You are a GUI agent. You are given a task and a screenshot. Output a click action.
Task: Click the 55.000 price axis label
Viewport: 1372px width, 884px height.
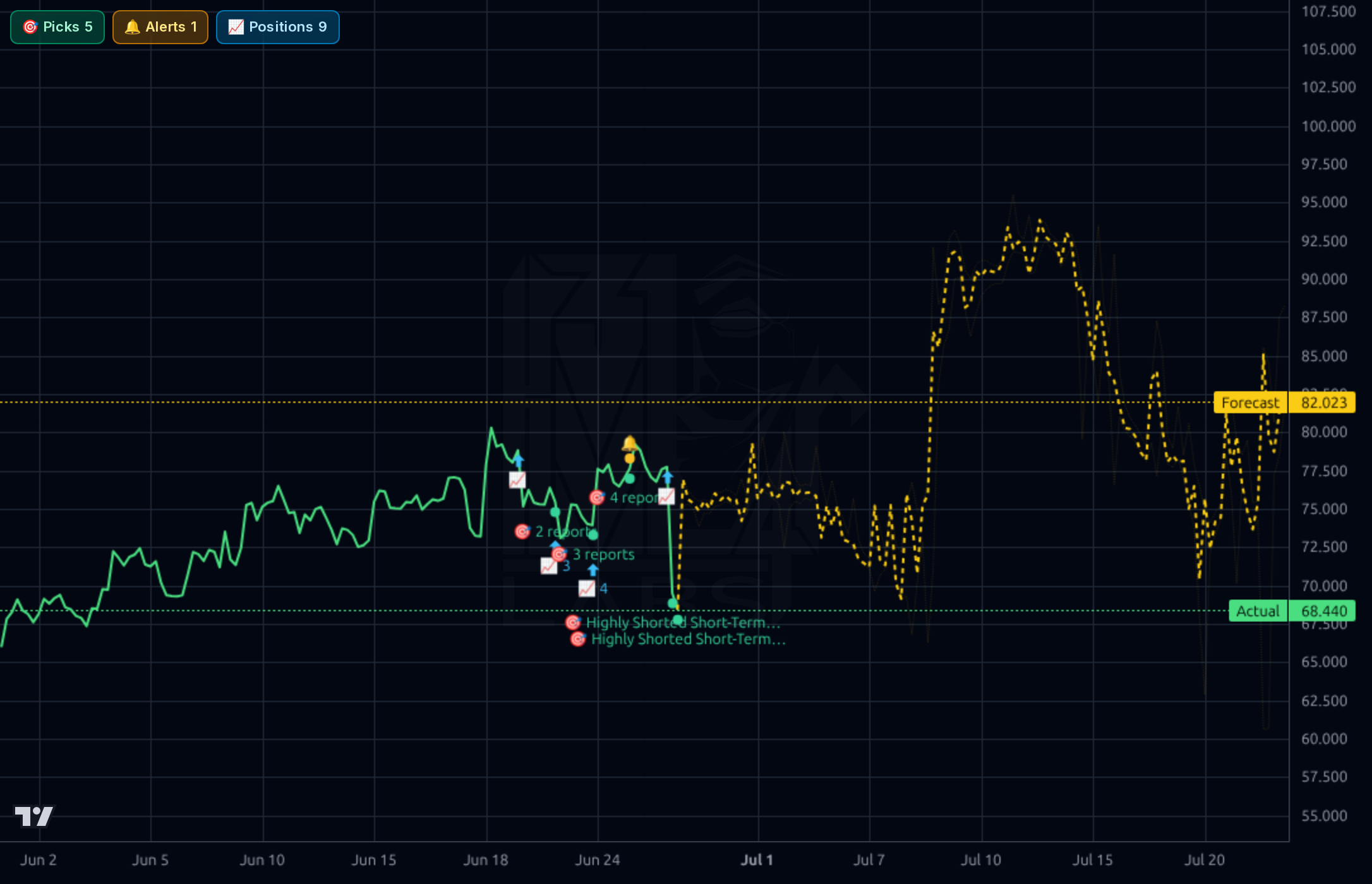pyautogui.click(x=1324, y=816)
